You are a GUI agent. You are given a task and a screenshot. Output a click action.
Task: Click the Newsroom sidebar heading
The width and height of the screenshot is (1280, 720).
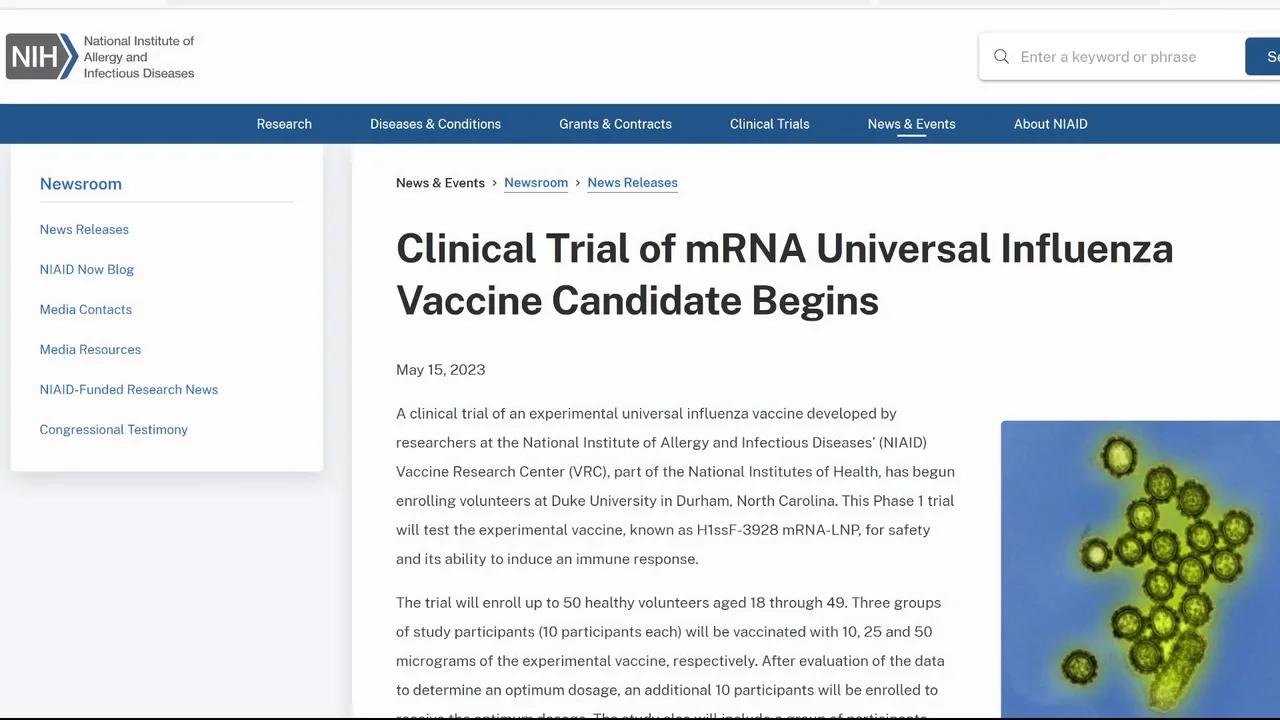point(81,184)
